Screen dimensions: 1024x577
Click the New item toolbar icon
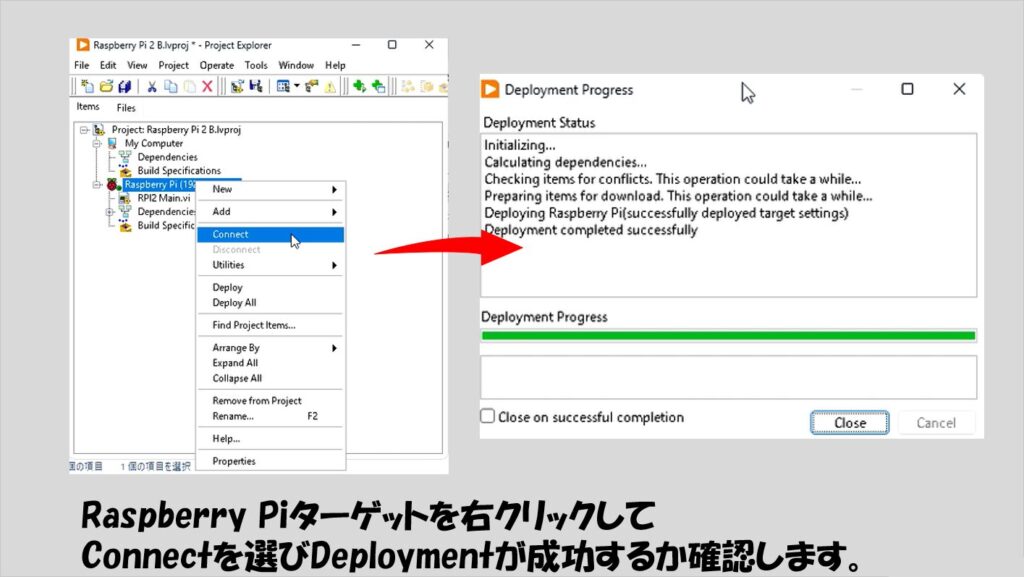coord(87,86)
